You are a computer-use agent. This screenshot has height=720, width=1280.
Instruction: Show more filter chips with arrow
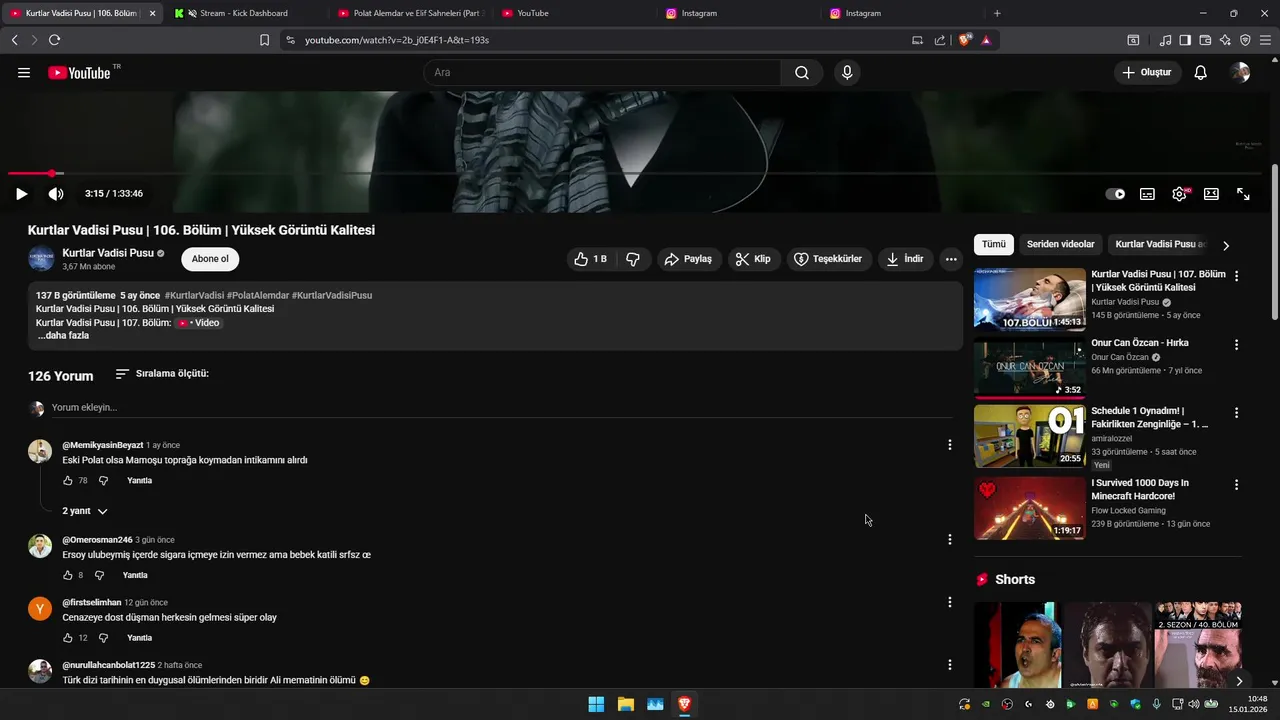coord(1226,245)
